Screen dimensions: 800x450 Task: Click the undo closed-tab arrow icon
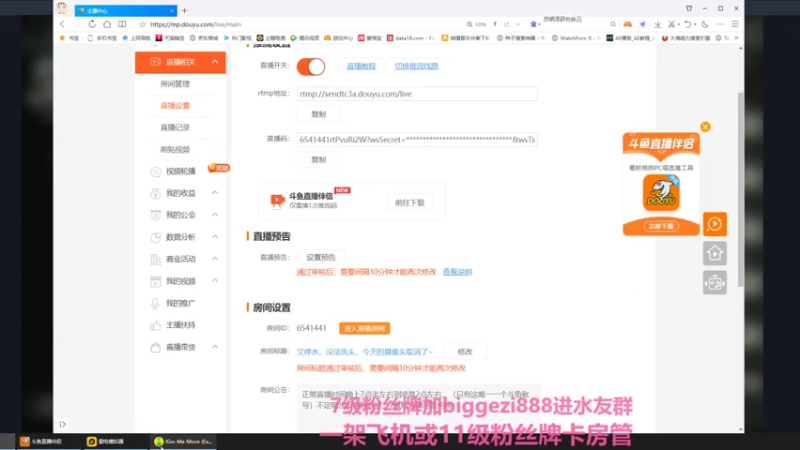(688, 24)
